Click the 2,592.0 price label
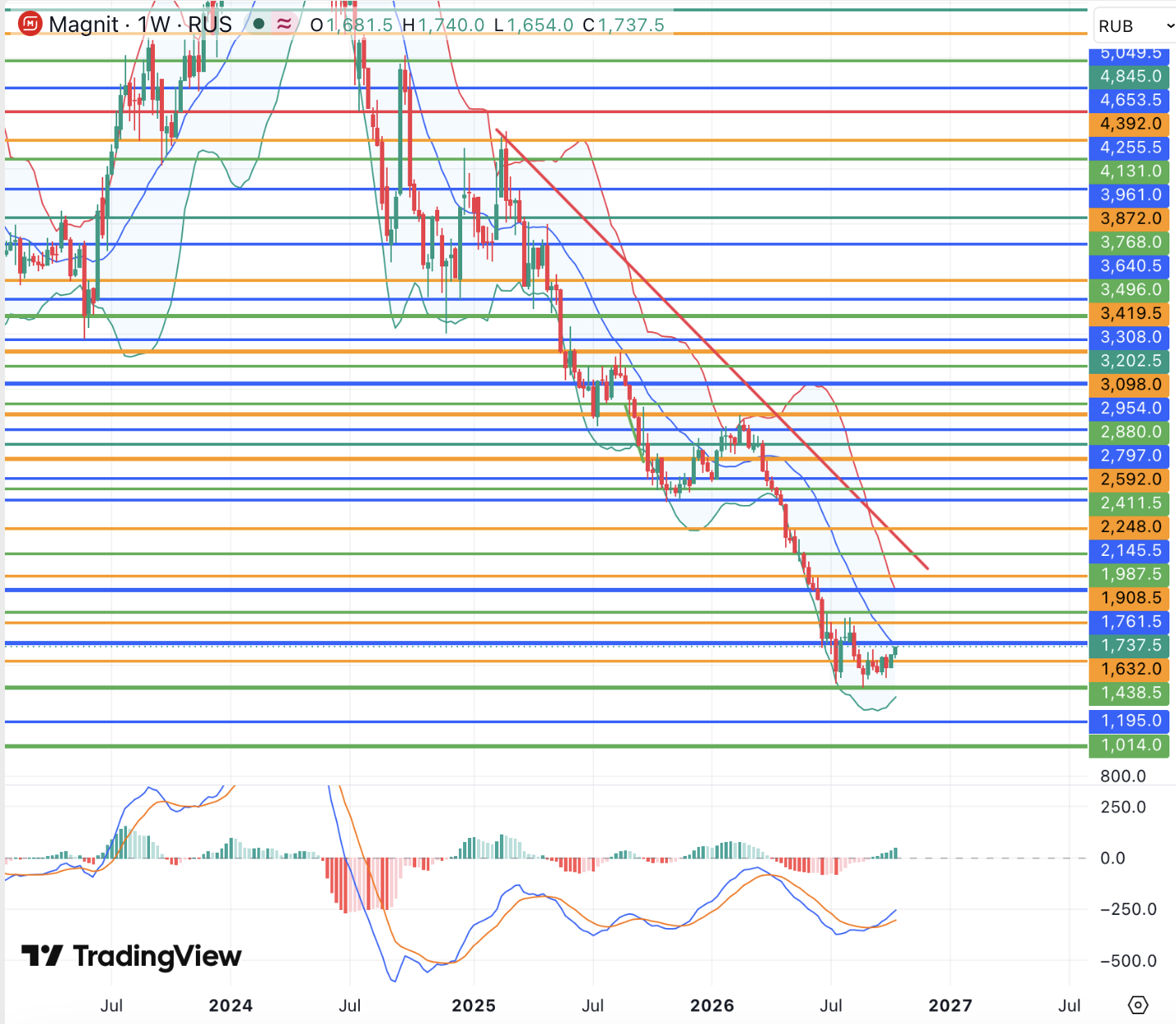Screen dimensions: 1176x1024 coord(1130,480)
